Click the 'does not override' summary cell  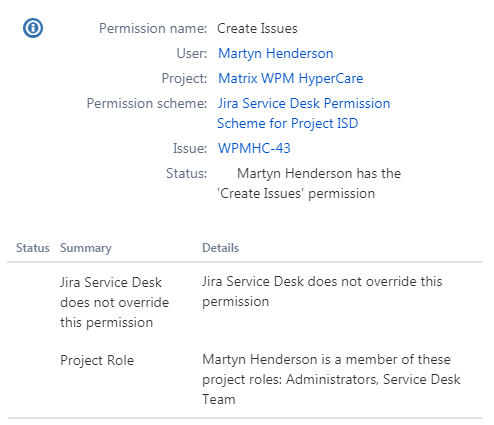pyautogui.click(x=114, y=303)
